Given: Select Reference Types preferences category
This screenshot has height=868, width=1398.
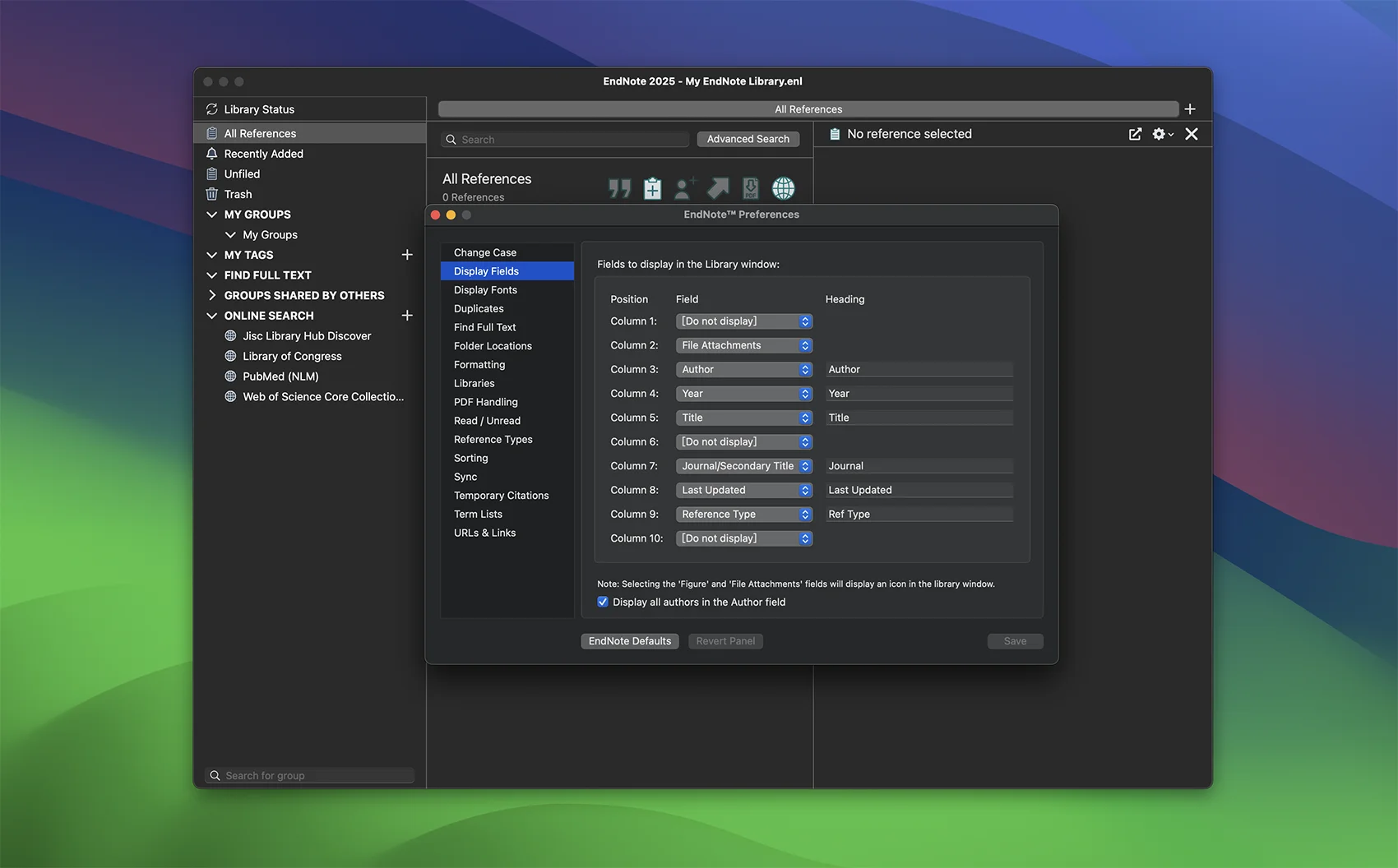Looking at the screenshot, I should [x=507, y=440].
